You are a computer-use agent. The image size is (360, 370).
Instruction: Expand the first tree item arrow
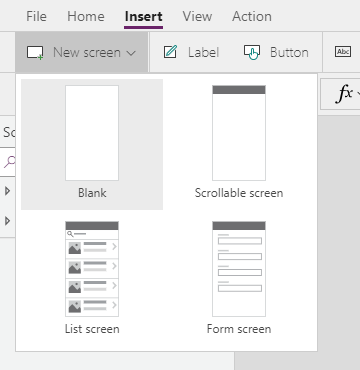[7, 191]
